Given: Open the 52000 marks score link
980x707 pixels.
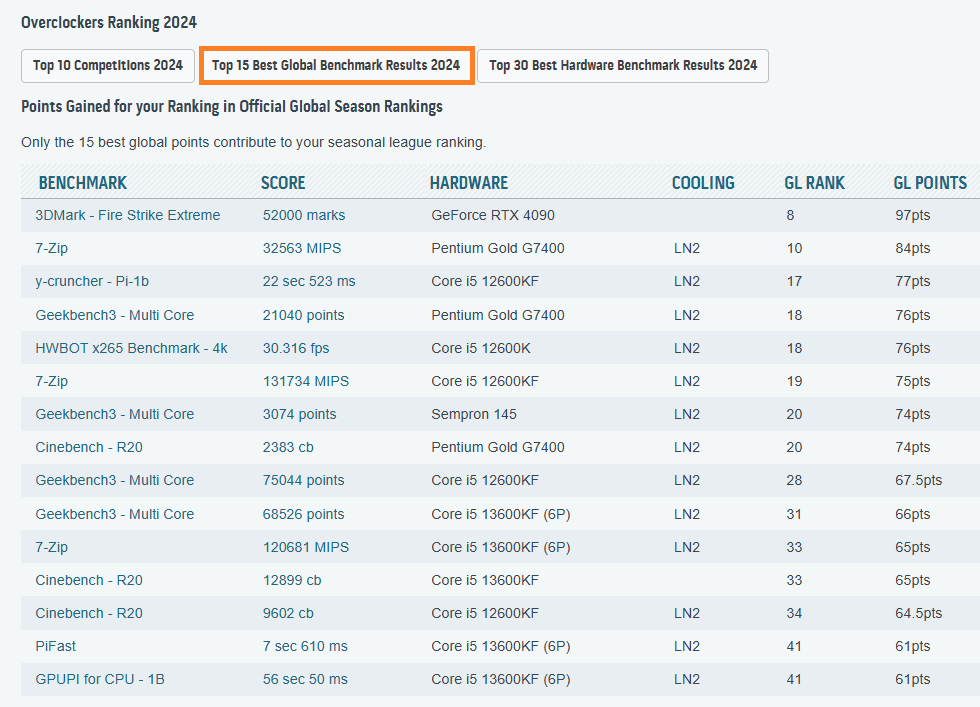Looking at the screenshot, I should (304, 215).
